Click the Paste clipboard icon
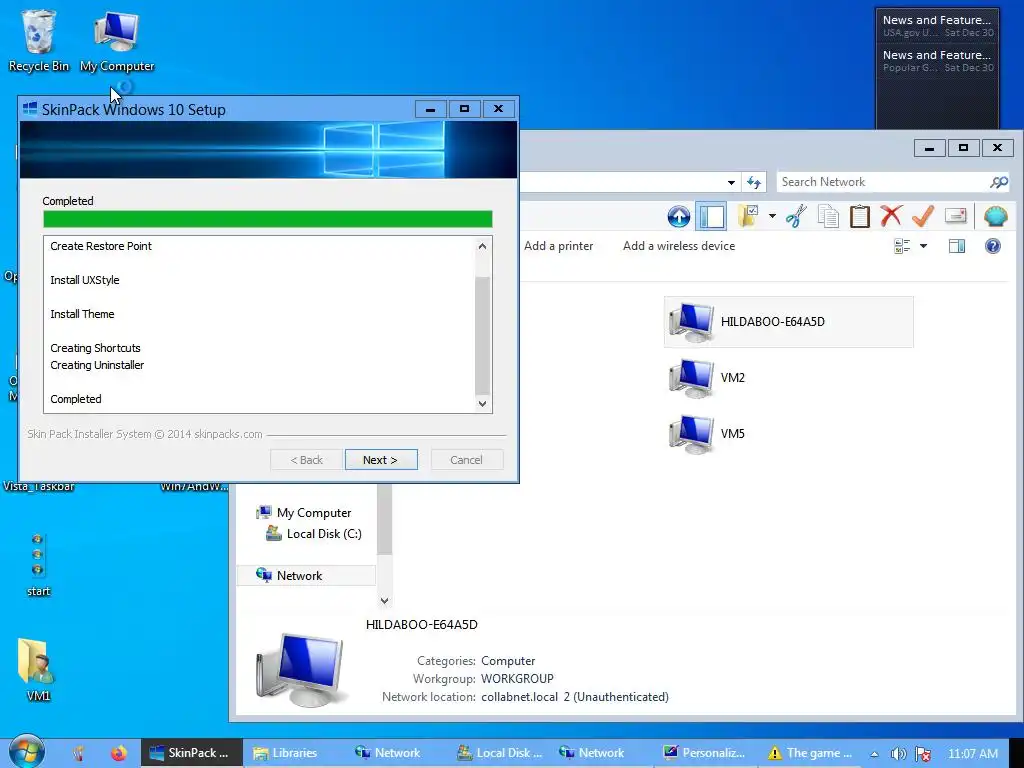The image size is (1024, 768). (x=859, y=216)
